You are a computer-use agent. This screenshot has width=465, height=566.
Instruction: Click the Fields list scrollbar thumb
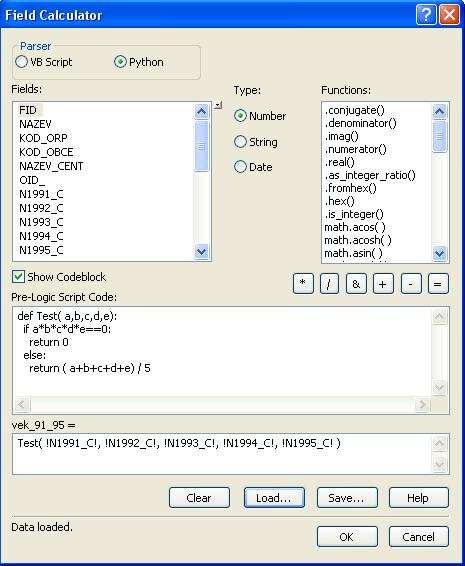pyautogui.click(x=201, y=146)
